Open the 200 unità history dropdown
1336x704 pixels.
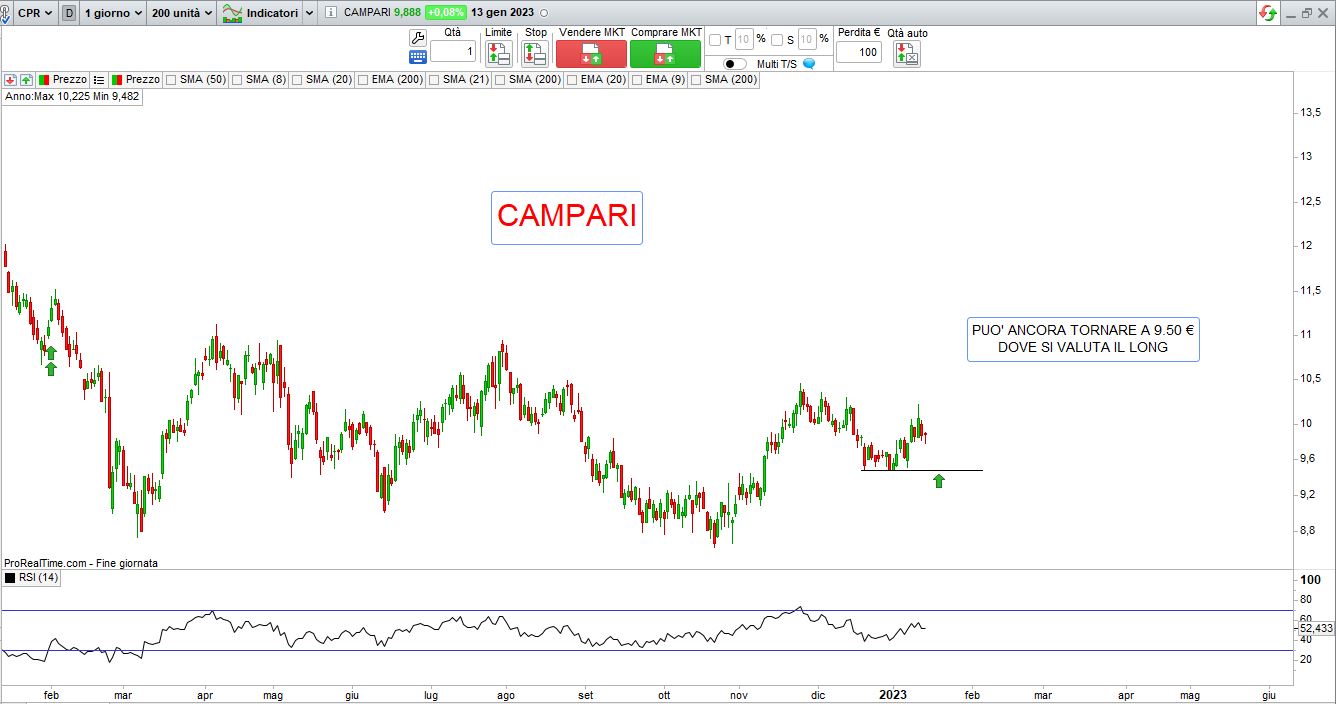pos(181,14)
